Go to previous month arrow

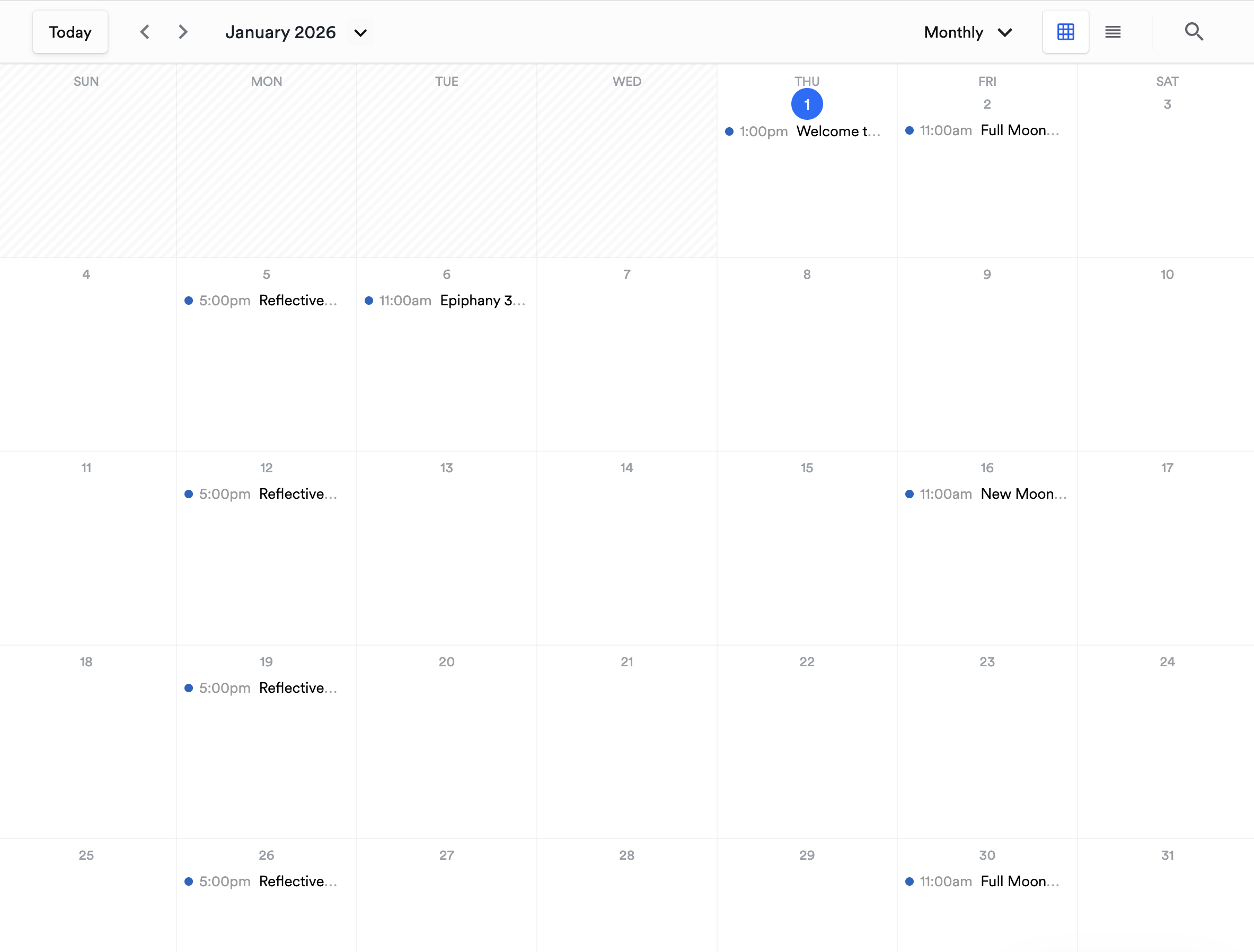coord(145,32)
